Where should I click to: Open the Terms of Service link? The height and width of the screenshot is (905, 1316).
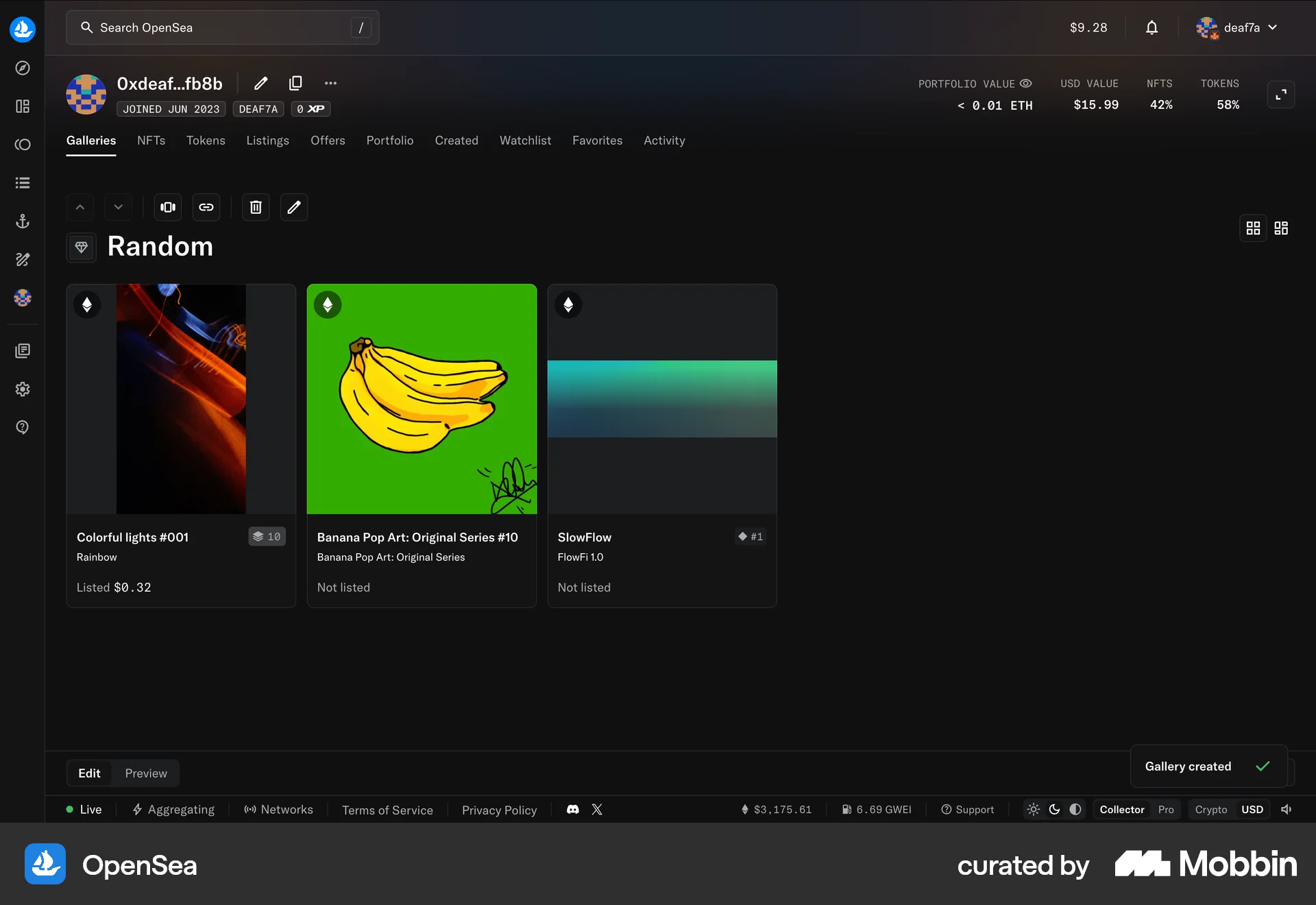click(x=387, y=810)
